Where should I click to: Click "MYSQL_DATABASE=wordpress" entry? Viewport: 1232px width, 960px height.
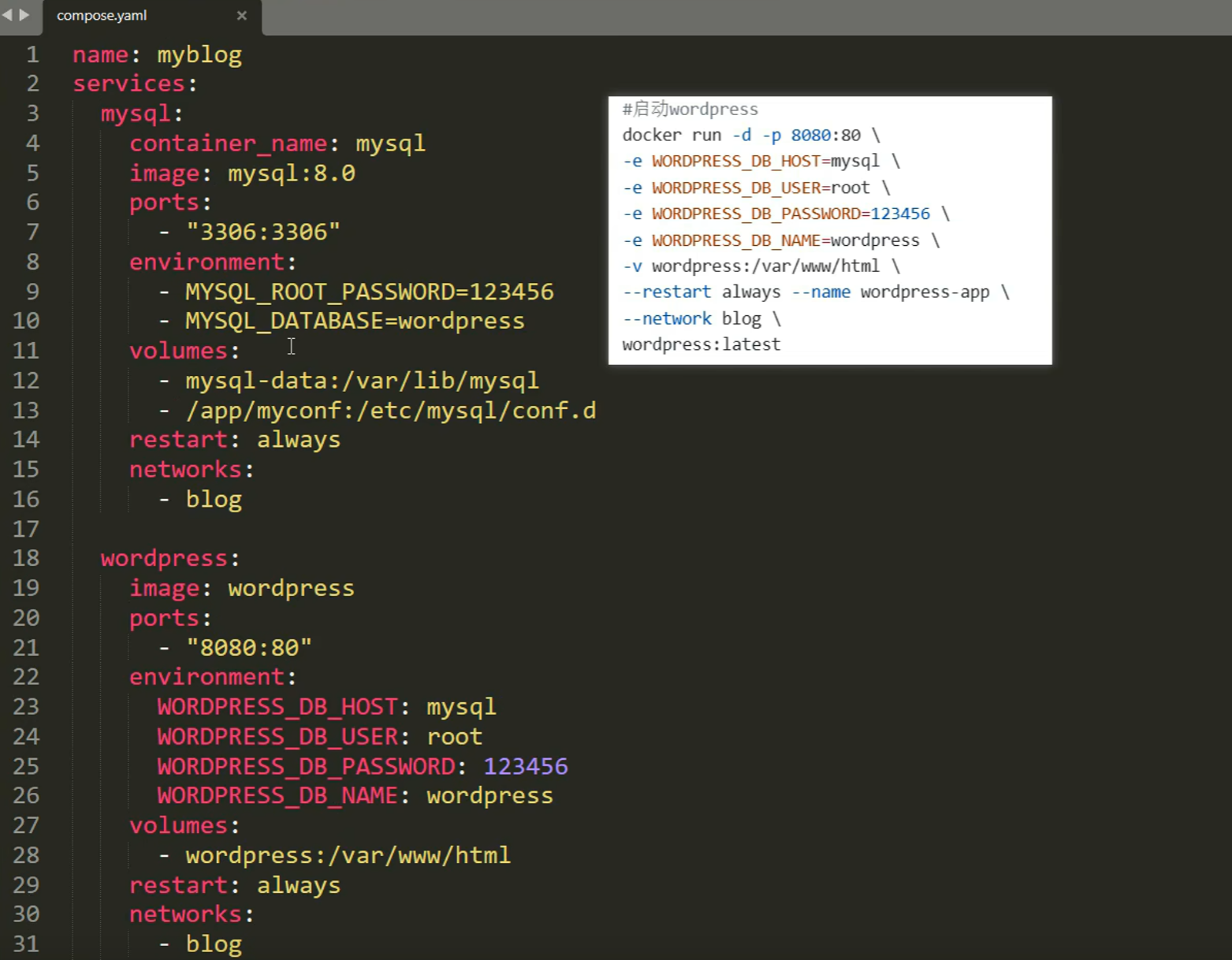coord(355,321)
